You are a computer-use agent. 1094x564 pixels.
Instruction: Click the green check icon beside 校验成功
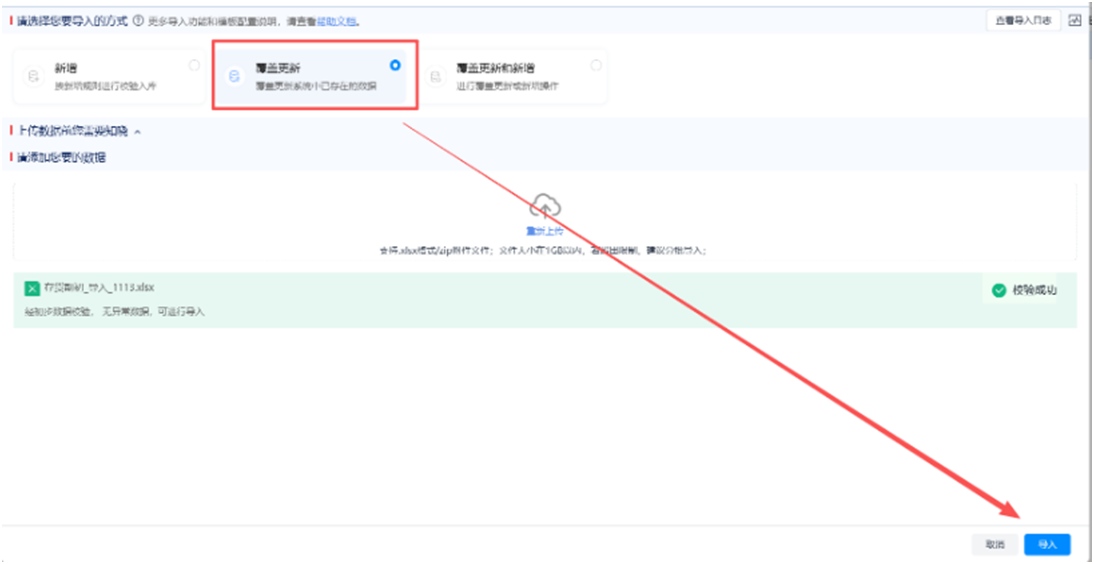tap(999, 290)
